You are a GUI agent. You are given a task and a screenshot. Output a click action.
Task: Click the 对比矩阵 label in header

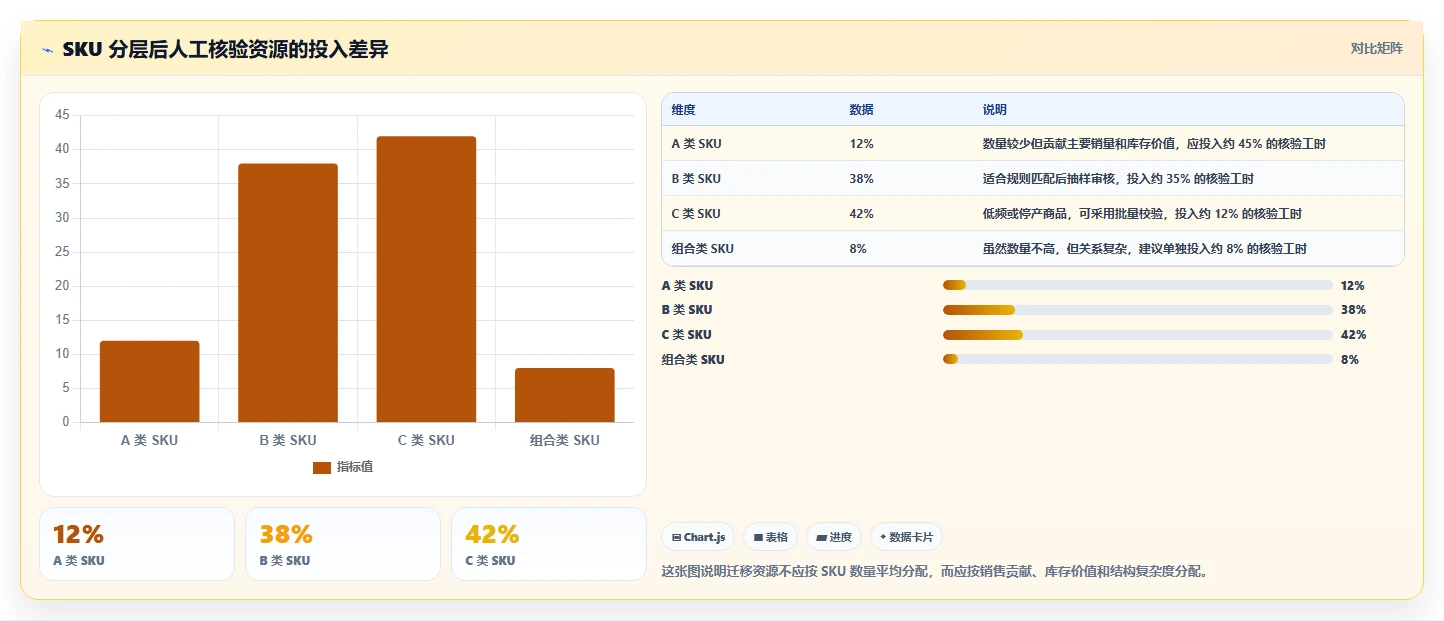pos(1377,48)
